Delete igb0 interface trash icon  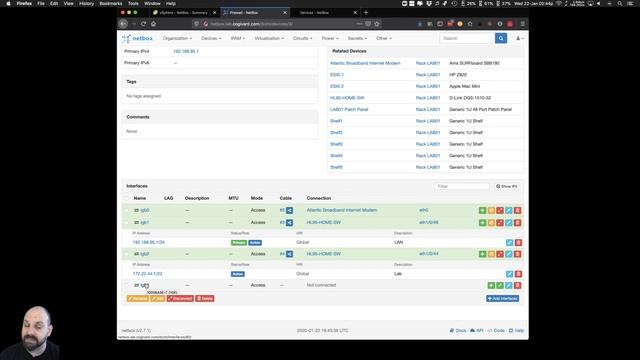pos(518,210)
